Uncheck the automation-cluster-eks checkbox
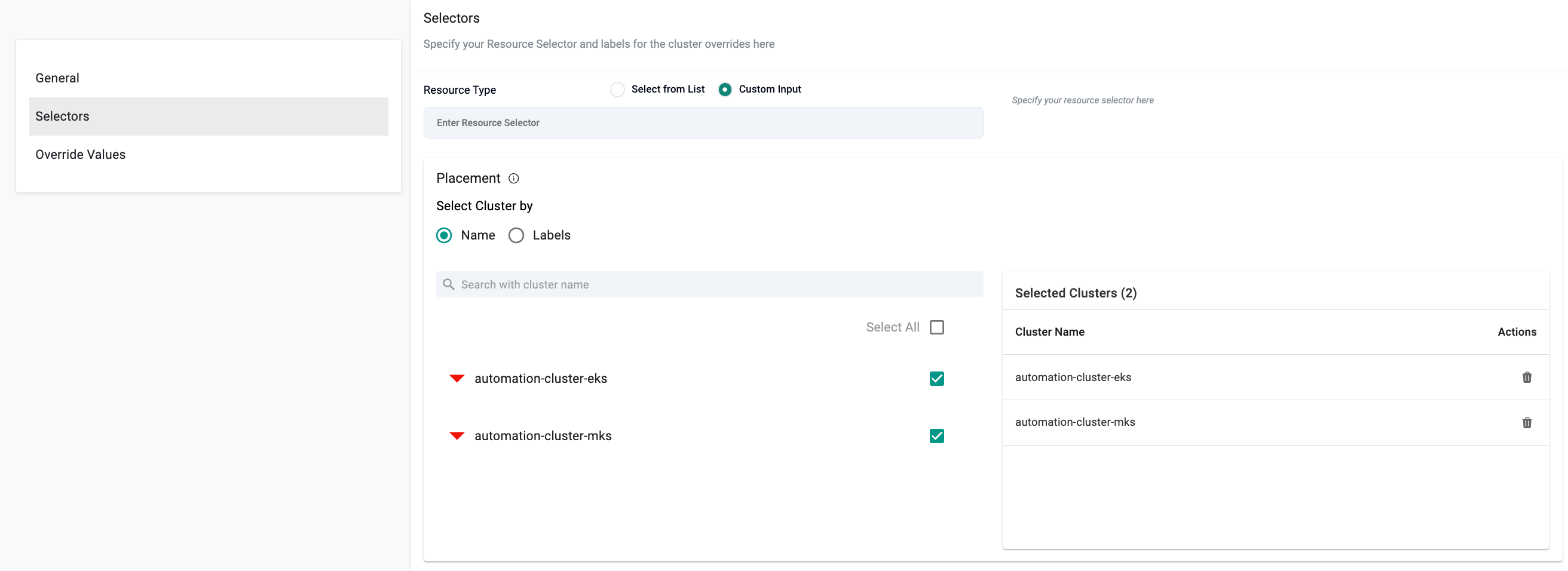This screenshot has height=571, width=1568. pyautogui.click(x=937, y=379)
